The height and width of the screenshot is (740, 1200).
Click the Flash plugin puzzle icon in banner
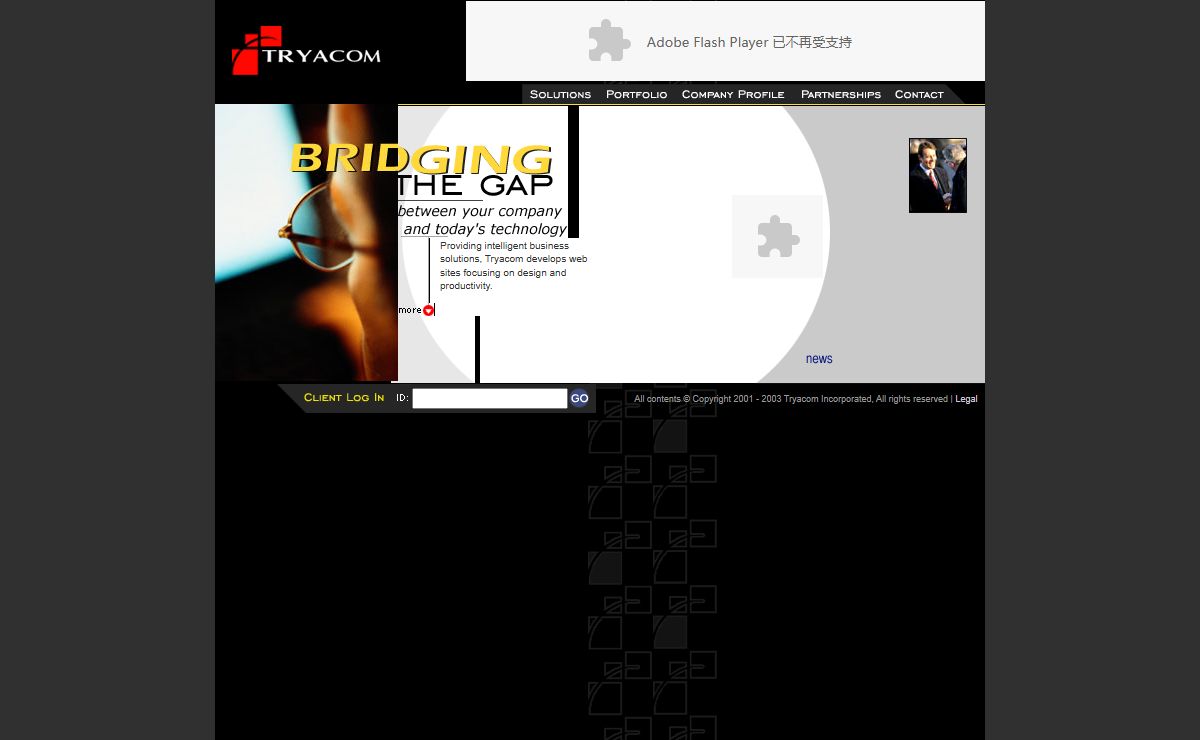[x=609, y=41]
